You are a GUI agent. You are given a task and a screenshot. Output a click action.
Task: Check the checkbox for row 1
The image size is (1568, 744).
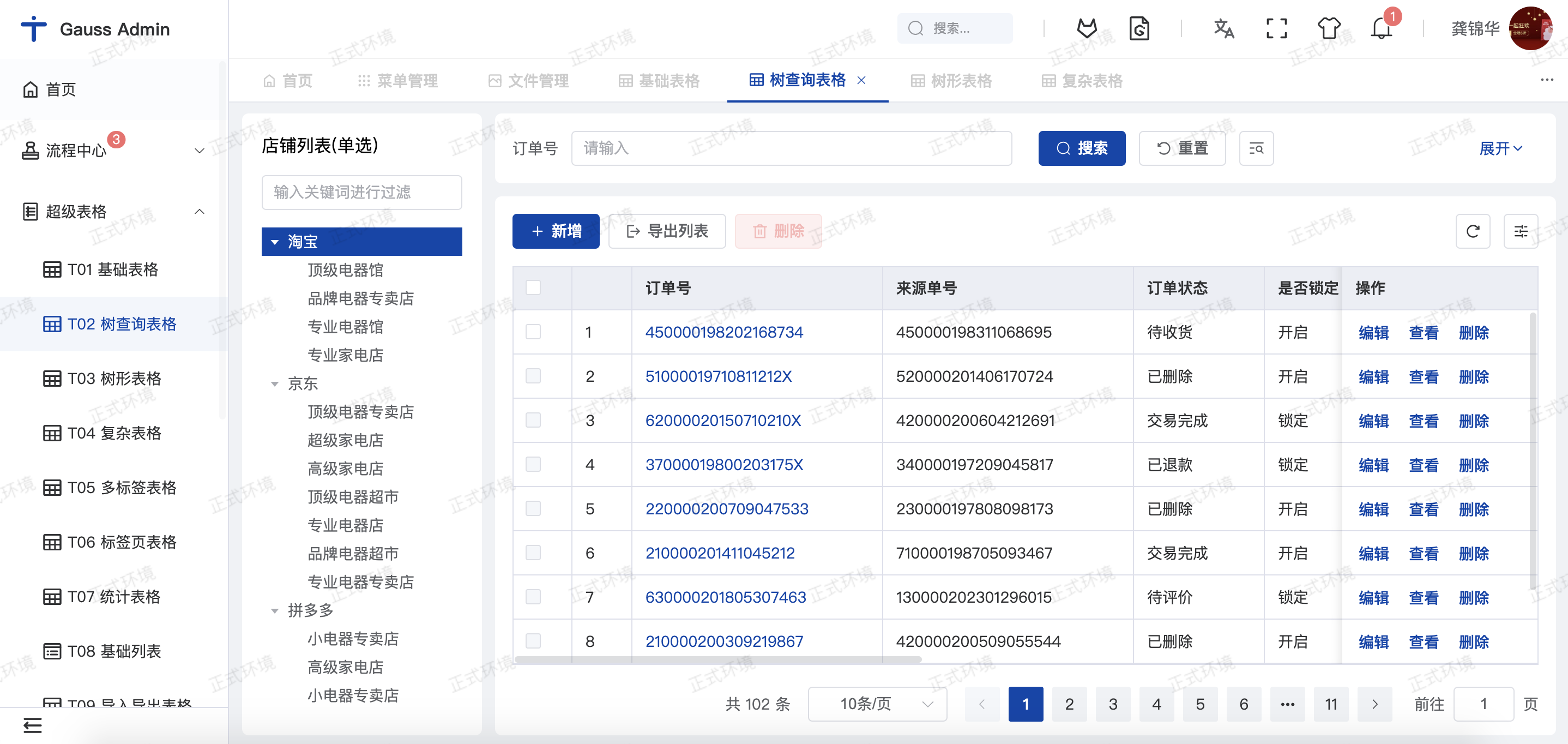point(533,332)
